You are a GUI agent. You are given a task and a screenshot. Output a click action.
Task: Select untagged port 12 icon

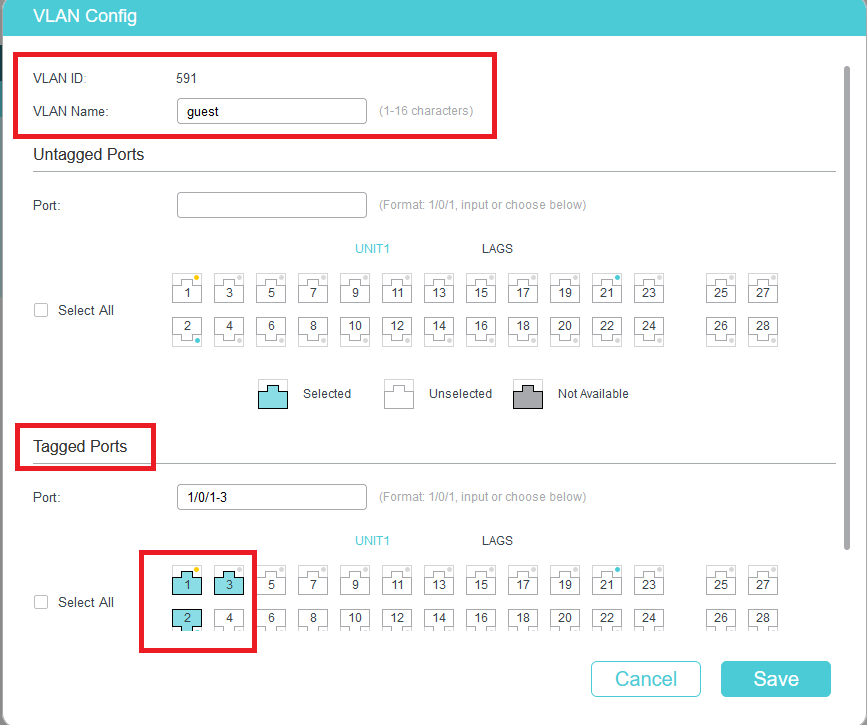[x=397, y=332]
